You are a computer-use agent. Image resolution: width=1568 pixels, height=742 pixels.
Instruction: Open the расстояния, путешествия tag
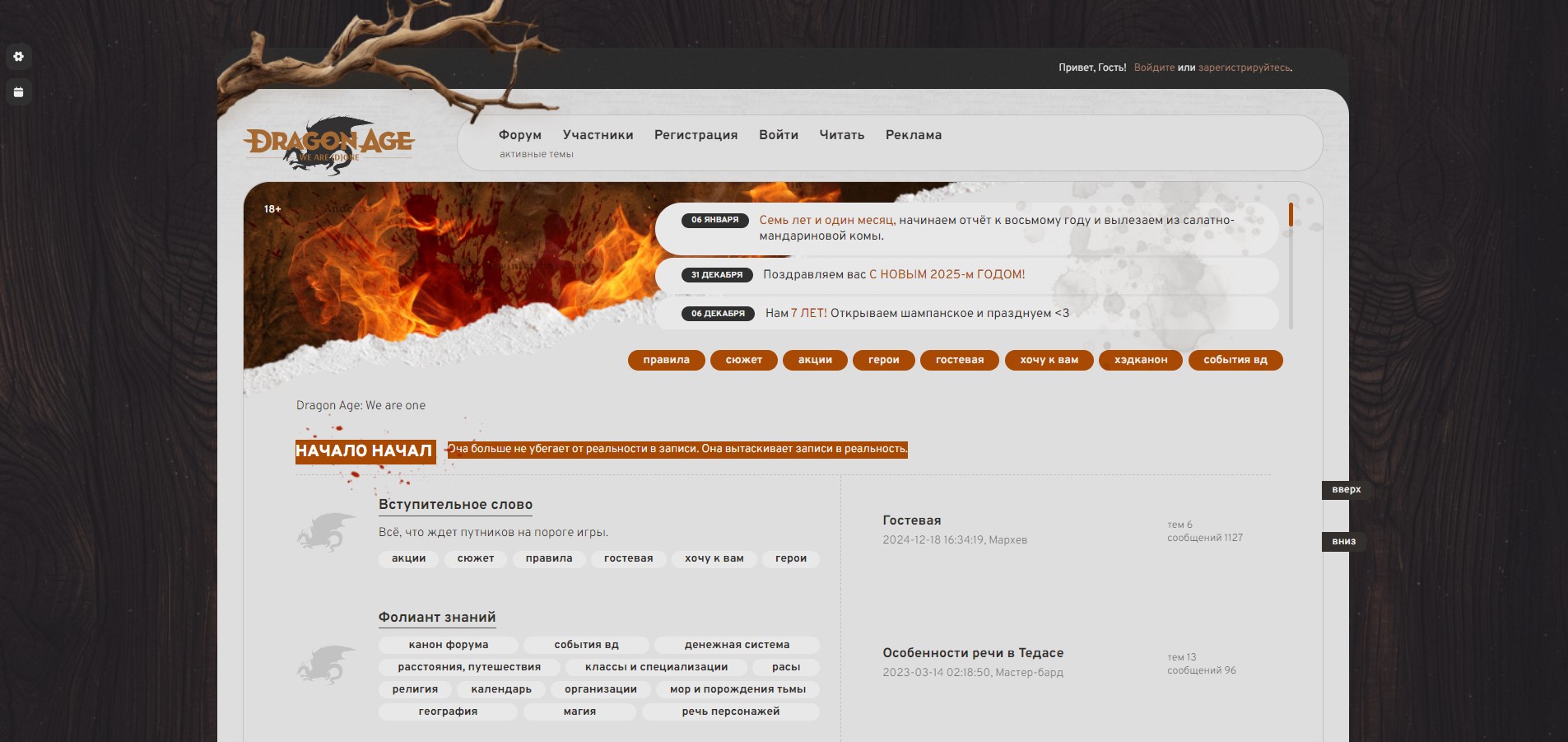469,667
